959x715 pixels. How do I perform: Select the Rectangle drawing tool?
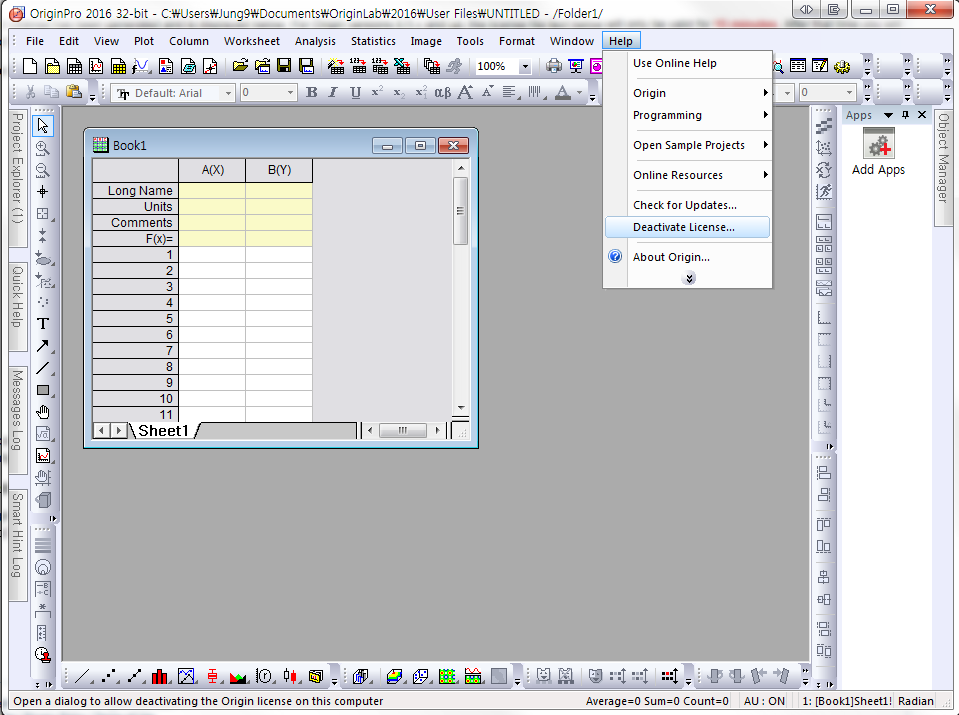coord(43,390)
